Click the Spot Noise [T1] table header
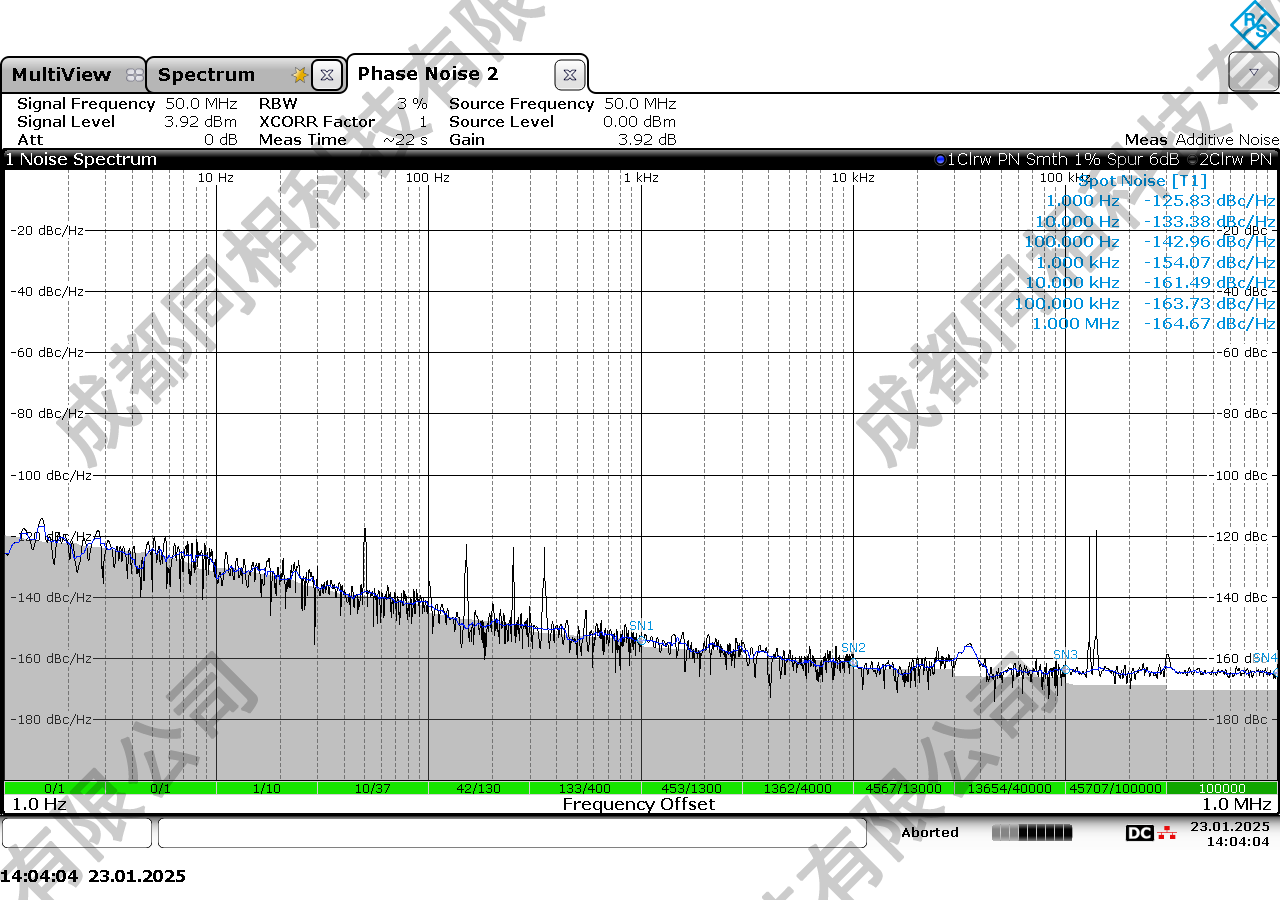Viewport: 1280px width, 900px height. tap(1142, 181)
